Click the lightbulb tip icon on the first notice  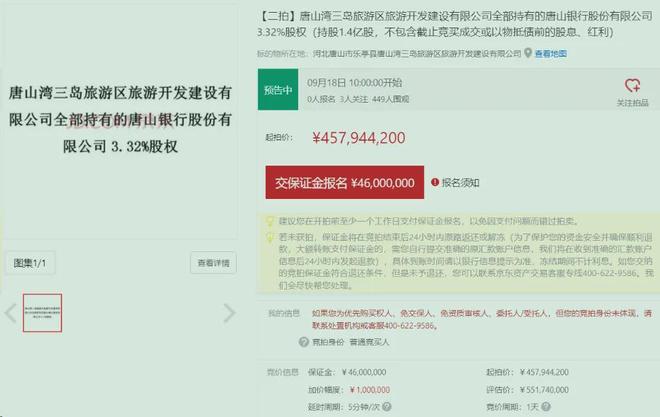tap(270, 221)
